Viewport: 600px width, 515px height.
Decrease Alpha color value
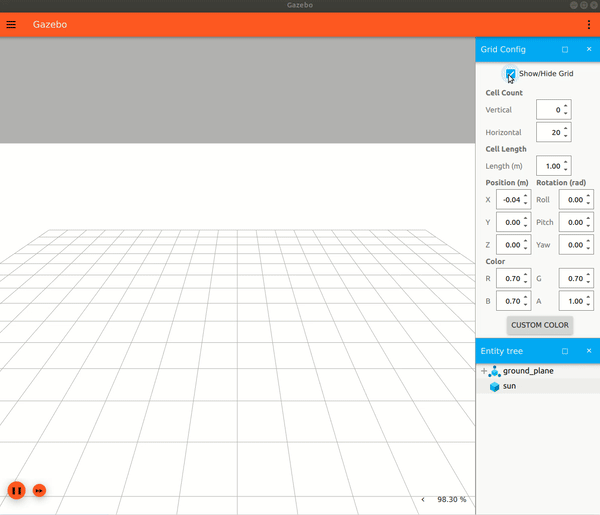click(588, 305)
